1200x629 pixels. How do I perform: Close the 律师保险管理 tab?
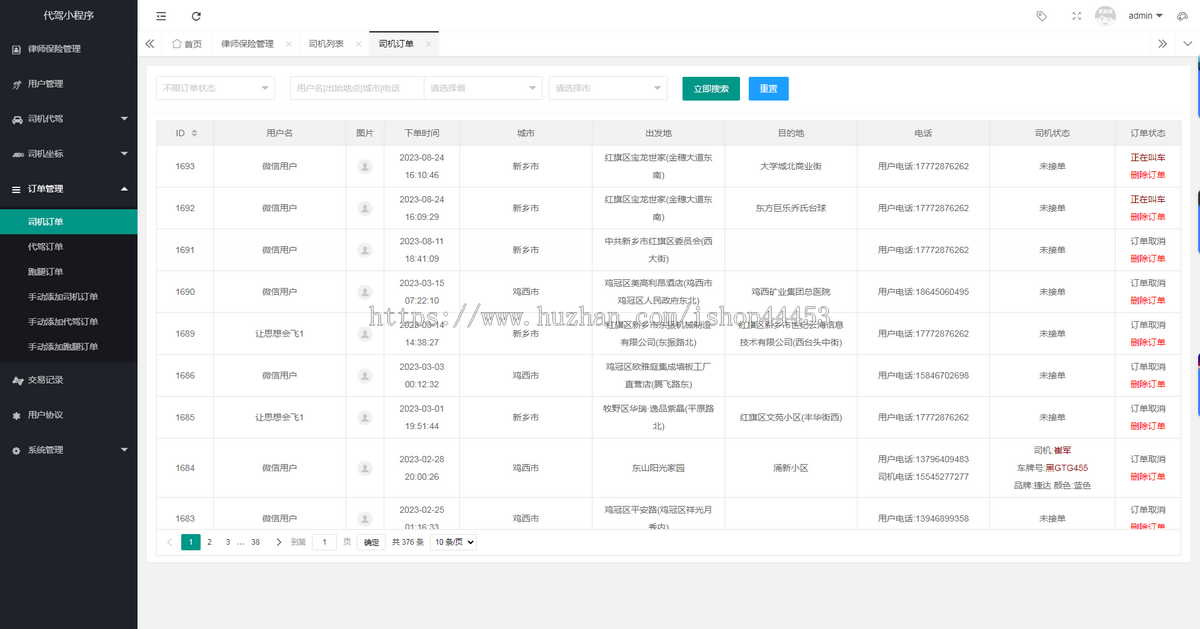(x=288, y=44)
